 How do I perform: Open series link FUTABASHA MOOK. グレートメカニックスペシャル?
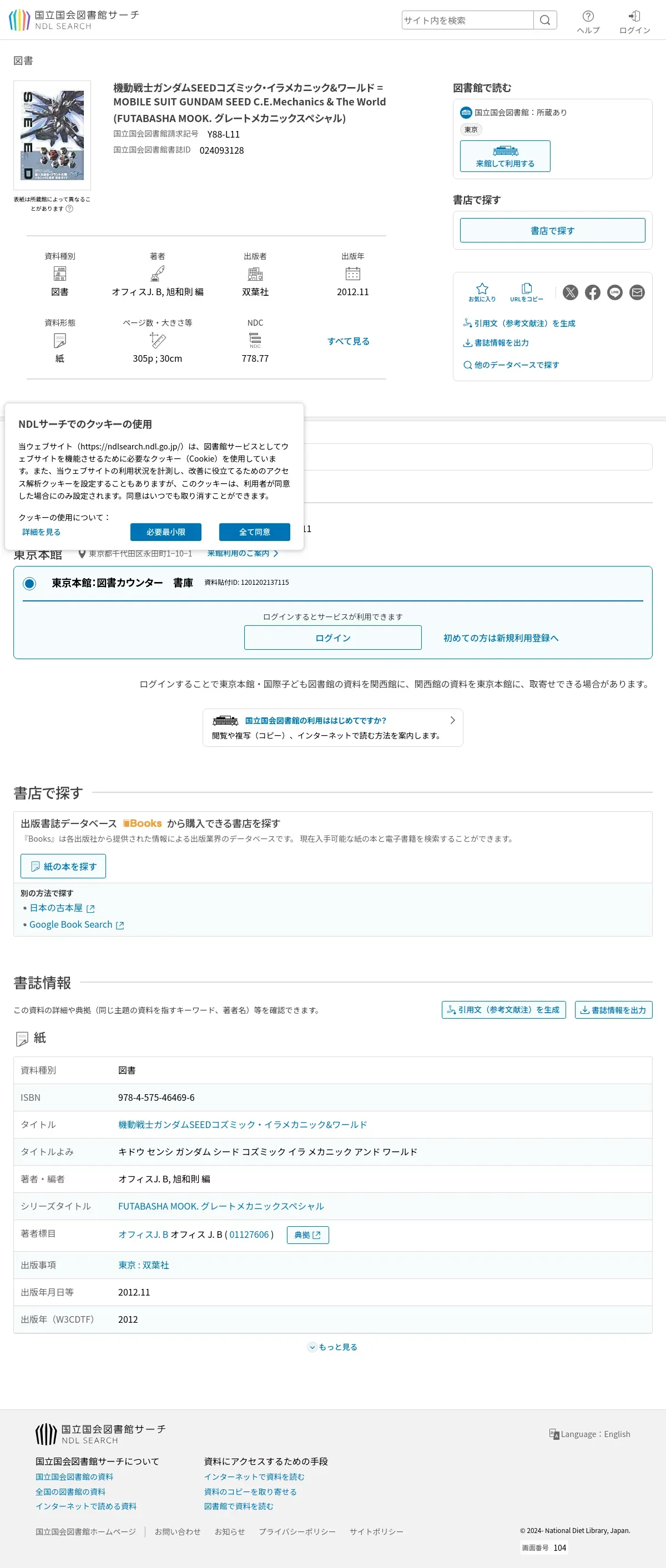[221, 1206]
